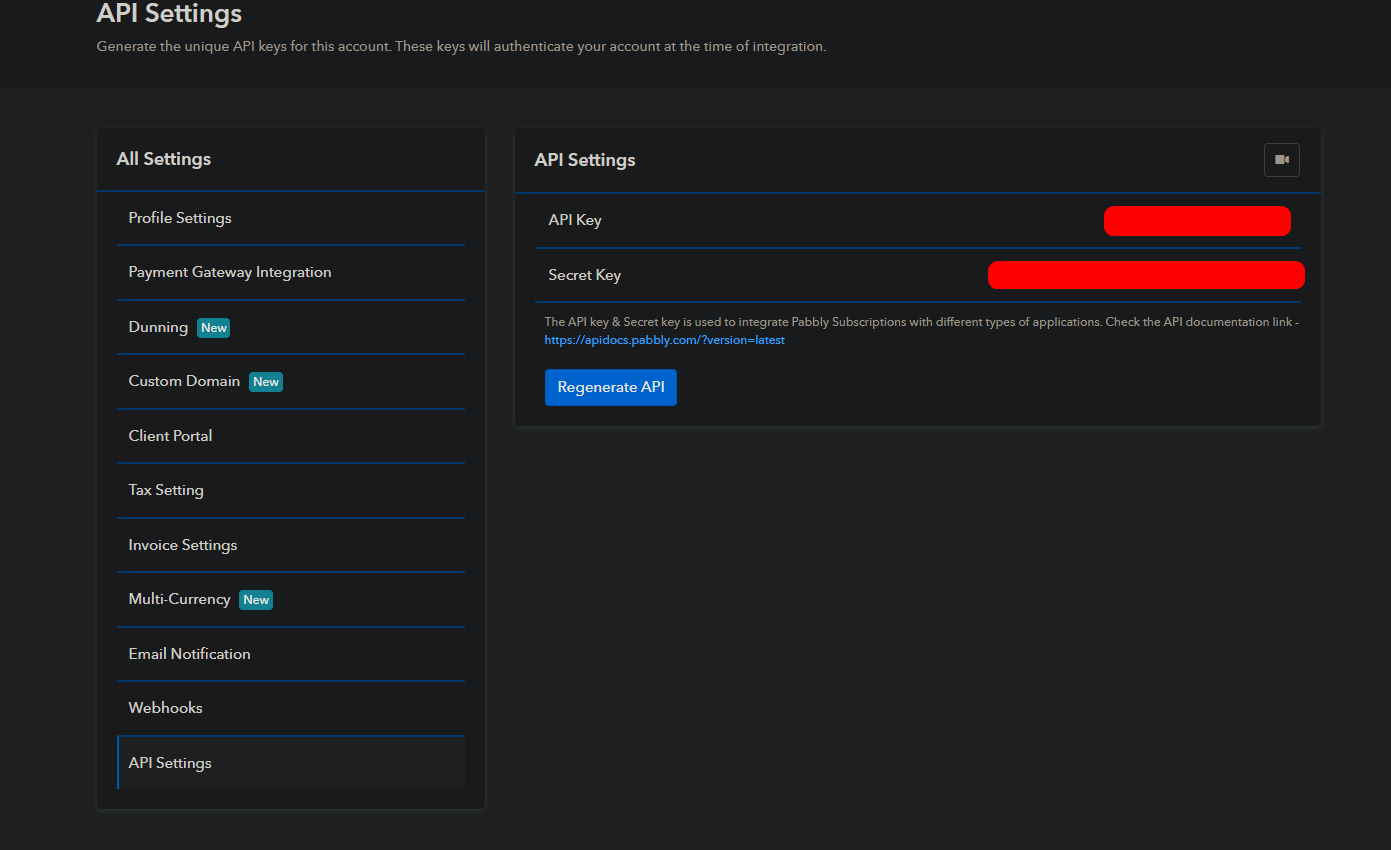Click the API Settings page title
The image size is (1391, 850).
pyautogui.click(x=169, y=14)
